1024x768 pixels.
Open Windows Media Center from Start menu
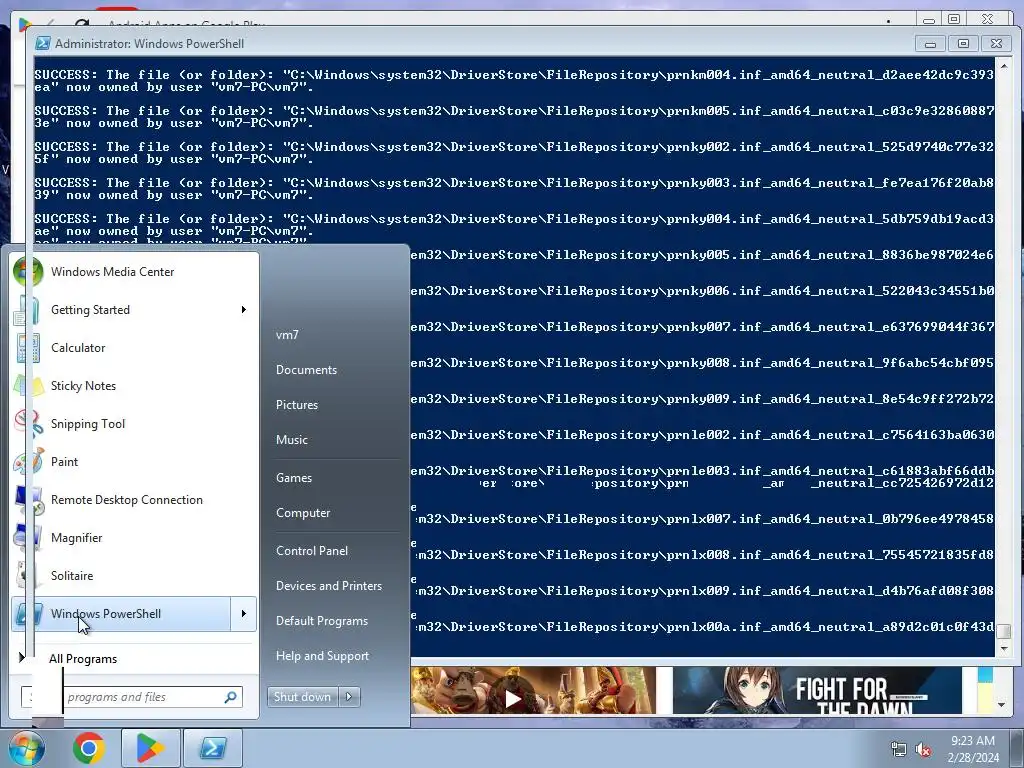(134, 272)
